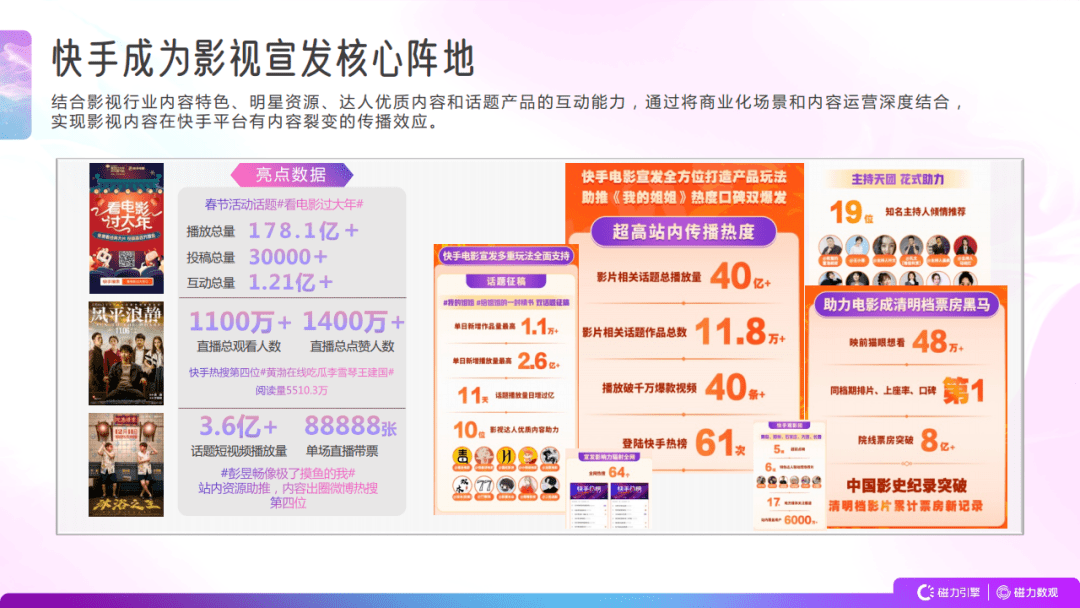The height and width of the screenshot is (608, 1080).
Task: Select the 178.1亿+ playback value
Action: tap(304, 231)
